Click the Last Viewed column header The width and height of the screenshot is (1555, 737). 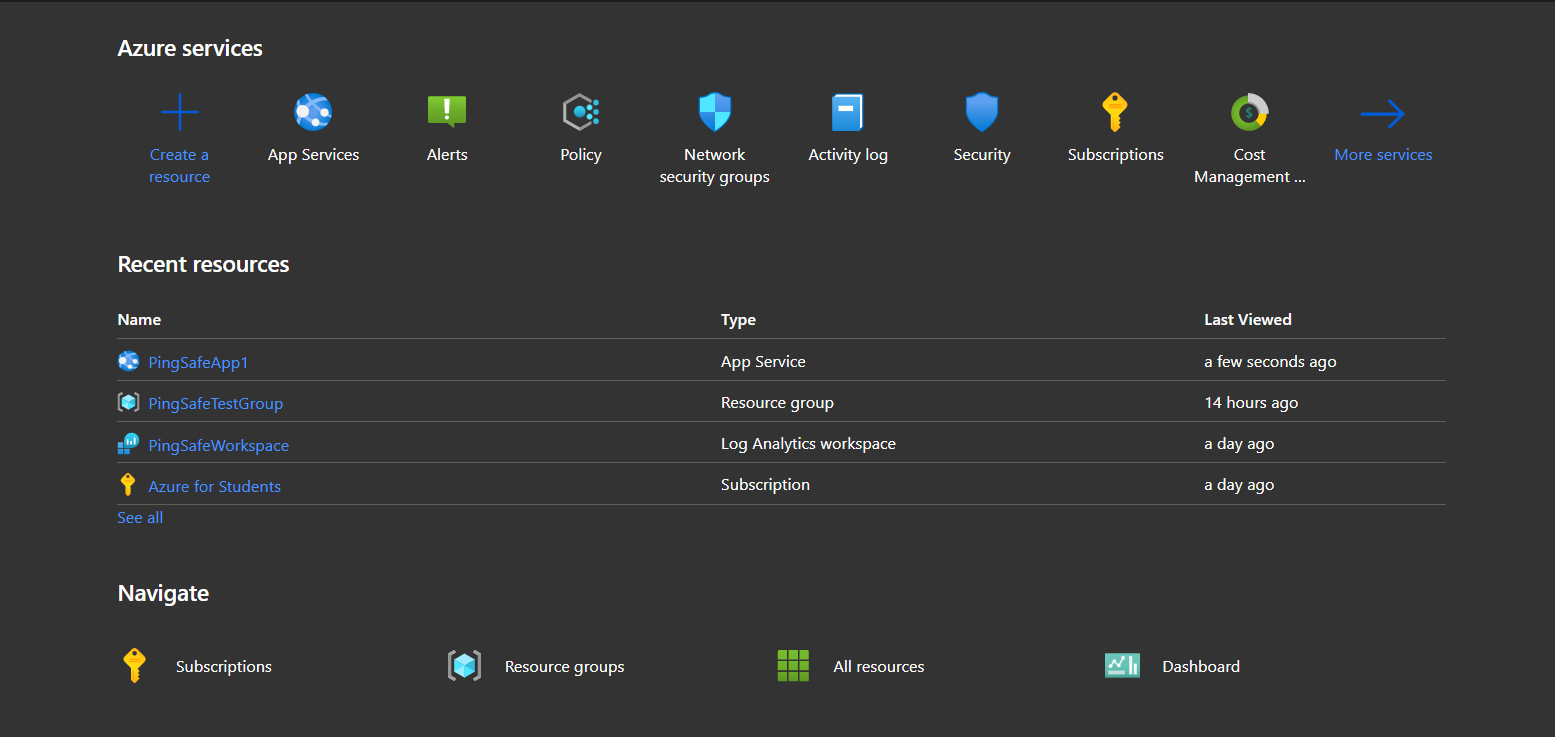point(1247,320)
